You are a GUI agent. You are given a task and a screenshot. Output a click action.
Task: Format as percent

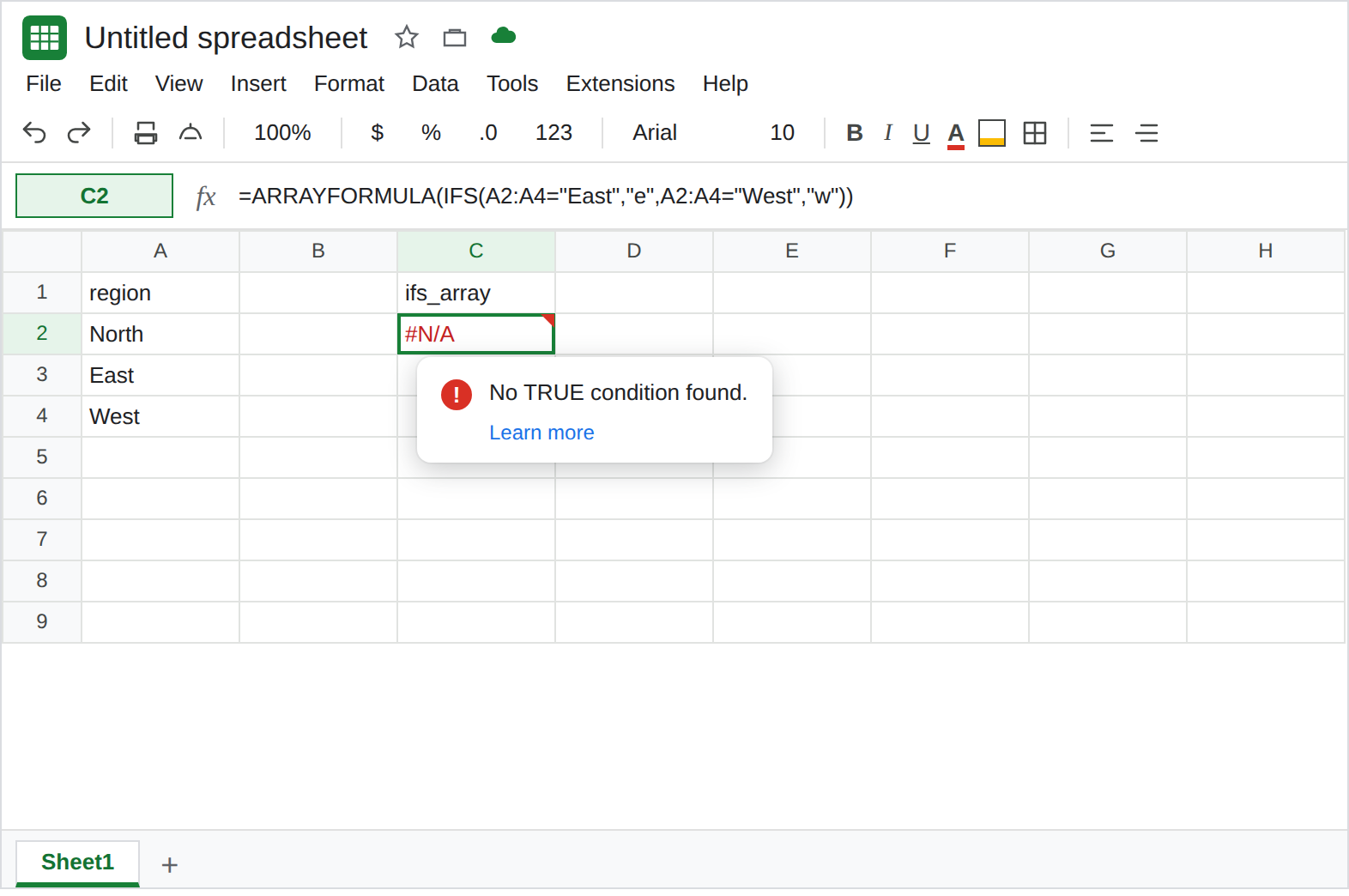(x=431, y=133)
